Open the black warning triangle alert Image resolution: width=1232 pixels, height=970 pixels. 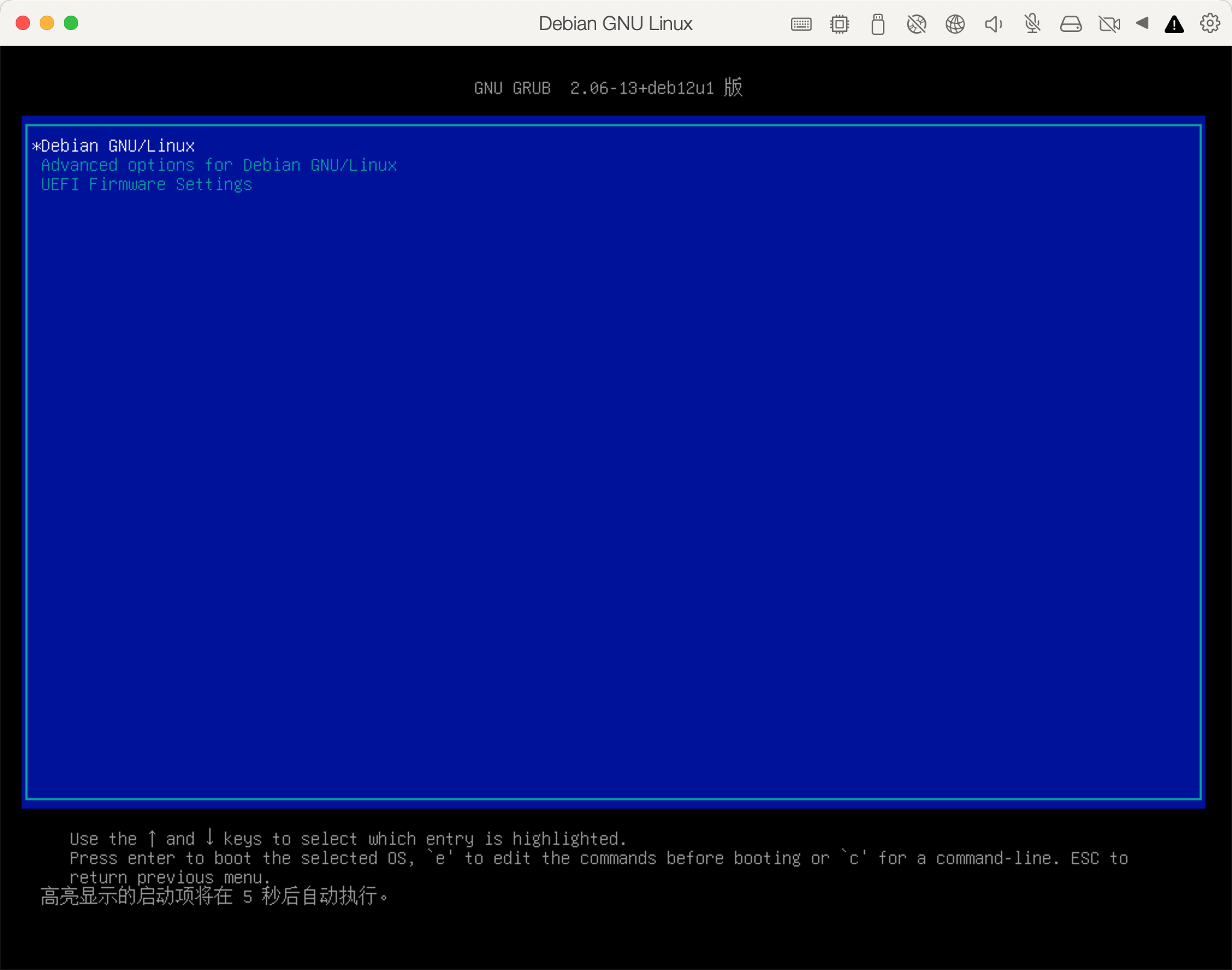pyautogui.click(x=1174, y=24)
